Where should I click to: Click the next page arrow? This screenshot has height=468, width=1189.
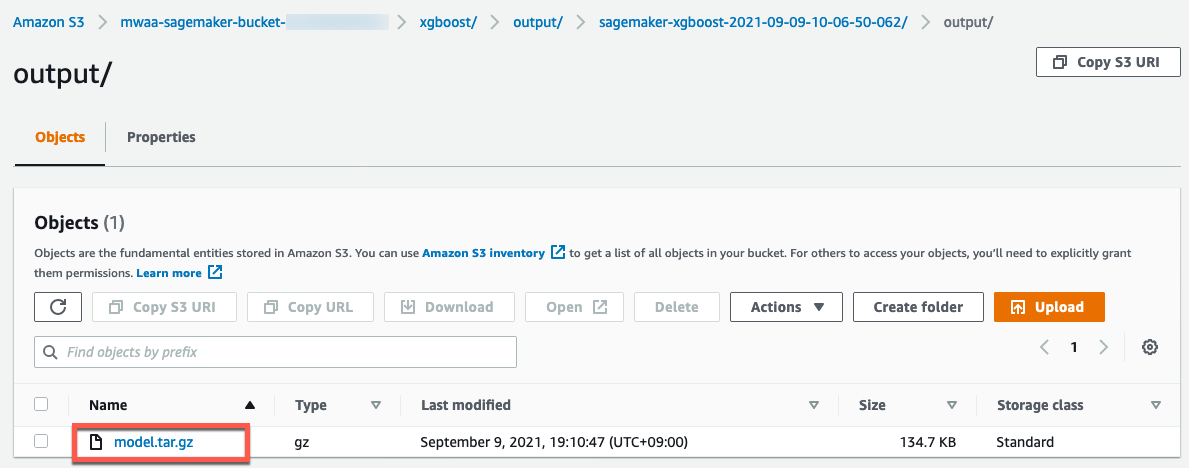[x=1103, y=347]
